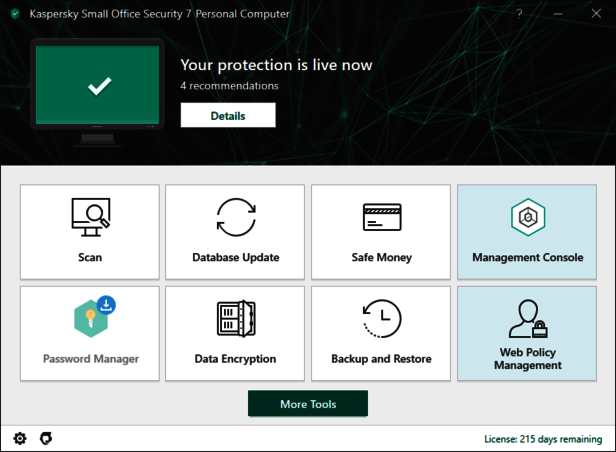
Task: Open the Support icon beside the gear
Action: click(45, 438)
